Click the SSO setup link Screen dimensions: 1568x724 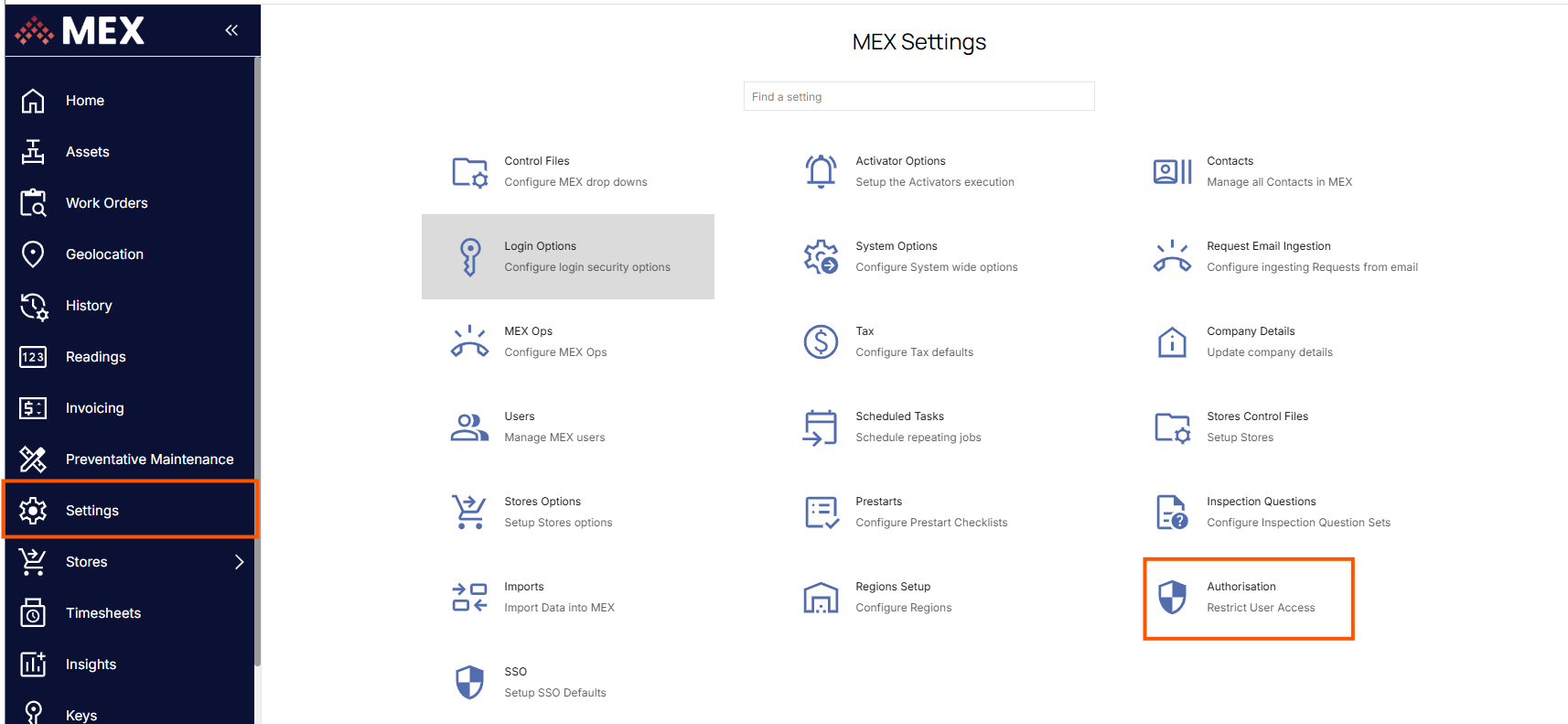point(516,673)
